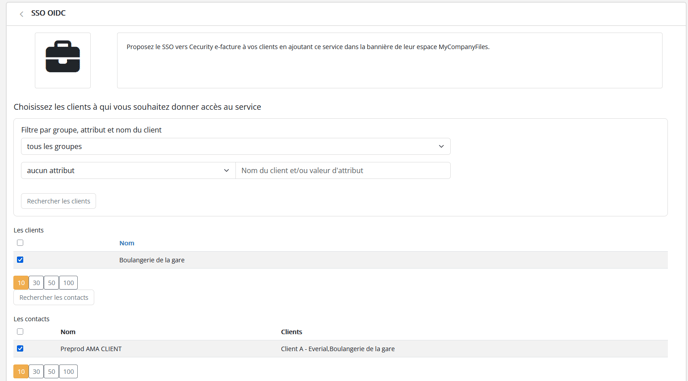
Task: Click the 'SSO OIDC' page title
Action: click(48, 13)
